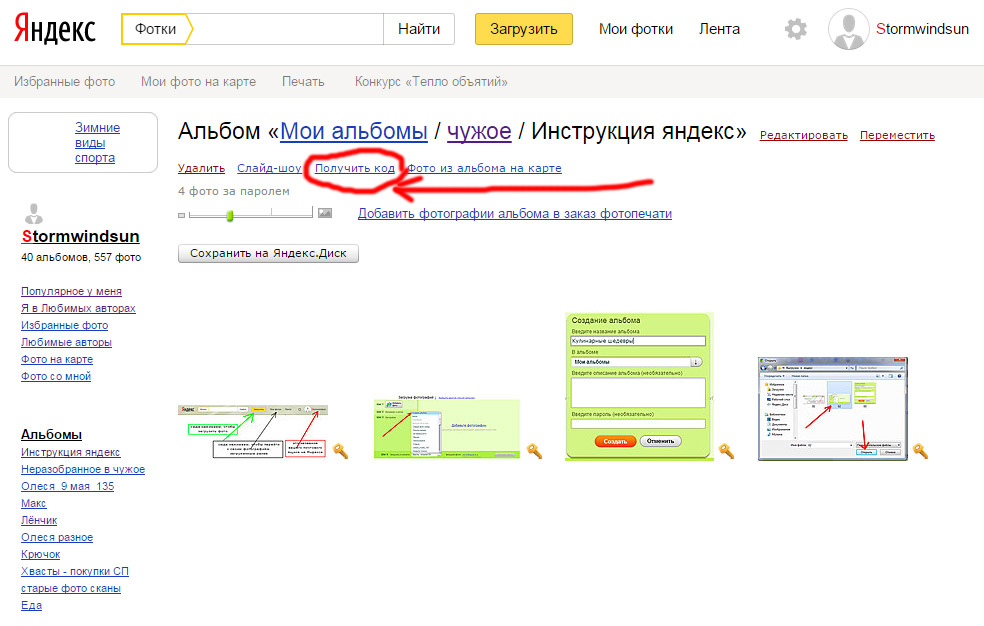Open 'Избранные фото' in the grey navigation bar
Screen dimensions: 984x626
65,82
